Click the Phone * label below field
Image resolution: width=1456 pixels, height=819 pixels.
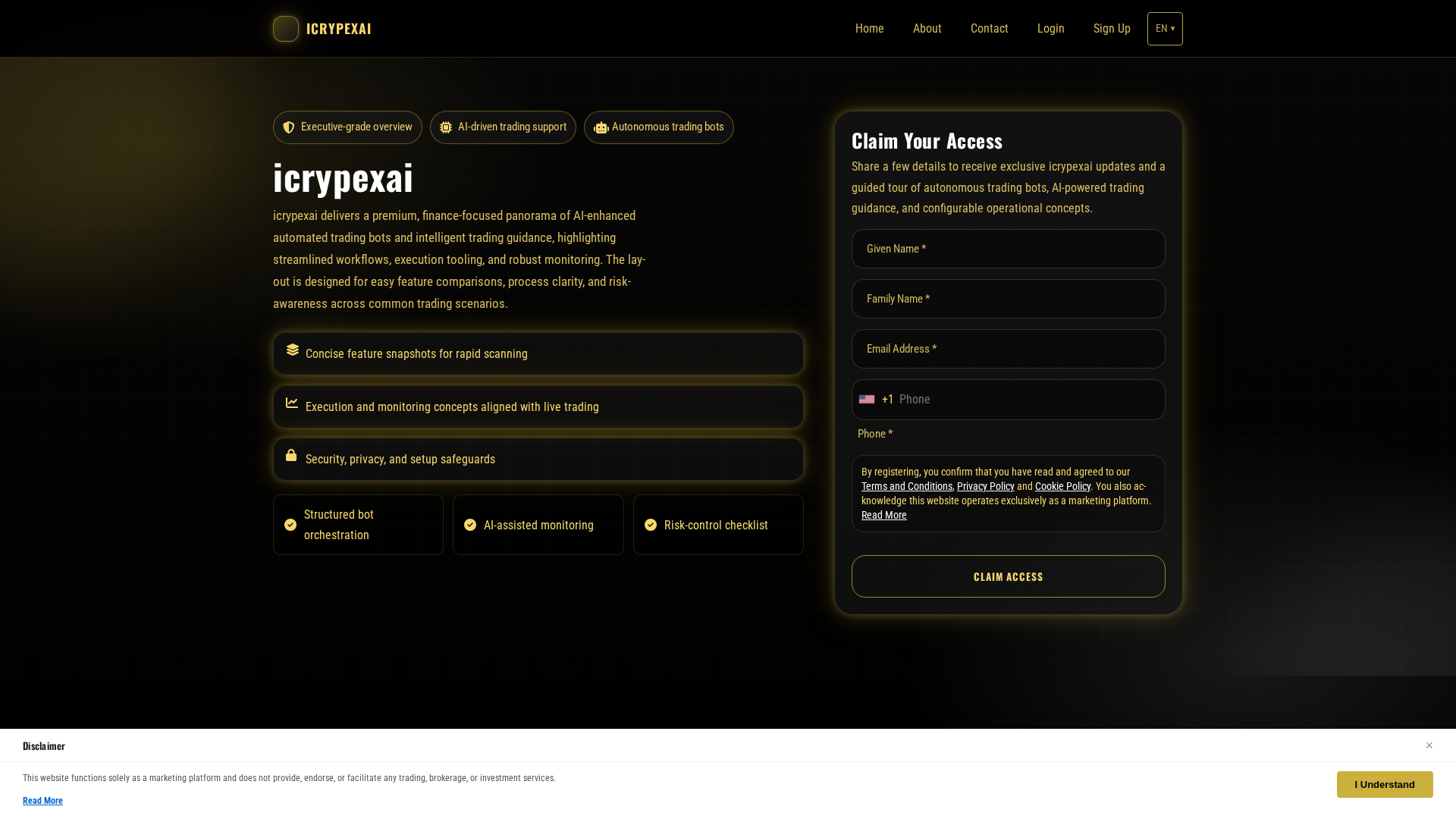[x=875, y=434]
